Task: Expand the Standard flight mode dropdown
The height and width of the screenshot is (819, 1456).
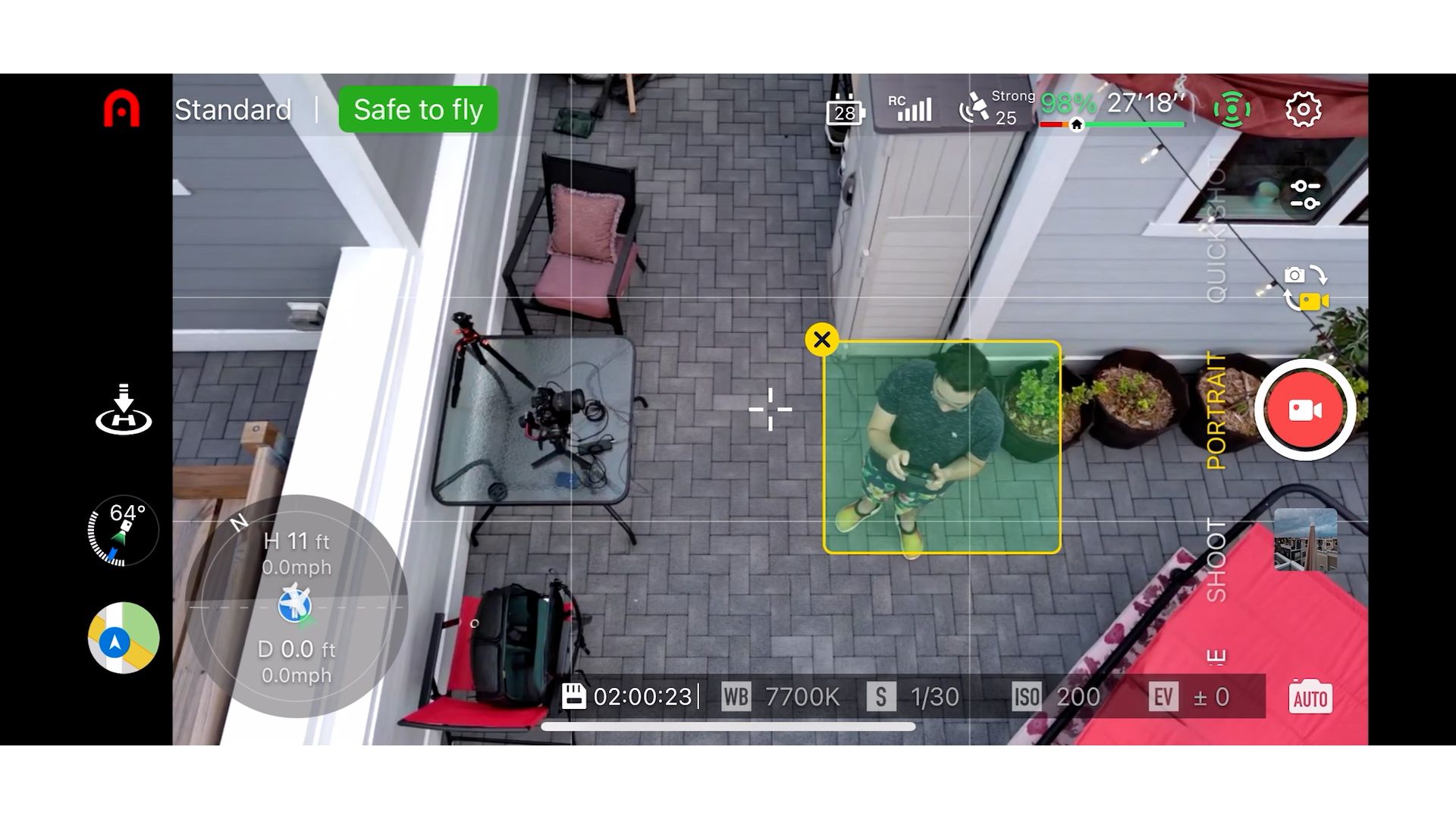Action: [x=233, y=109]
